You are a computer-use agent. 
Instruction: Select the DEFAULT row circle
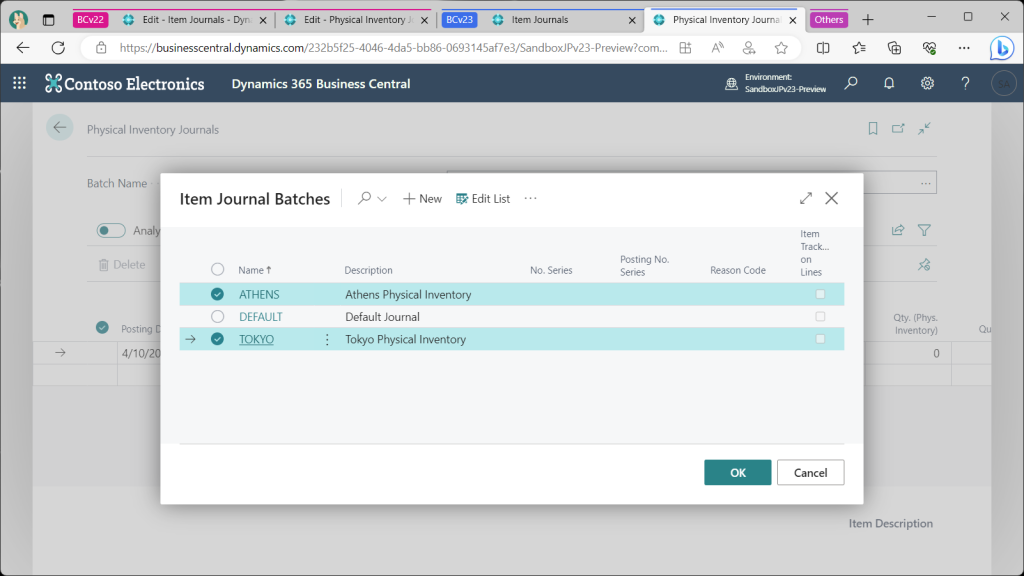(217, 317)
